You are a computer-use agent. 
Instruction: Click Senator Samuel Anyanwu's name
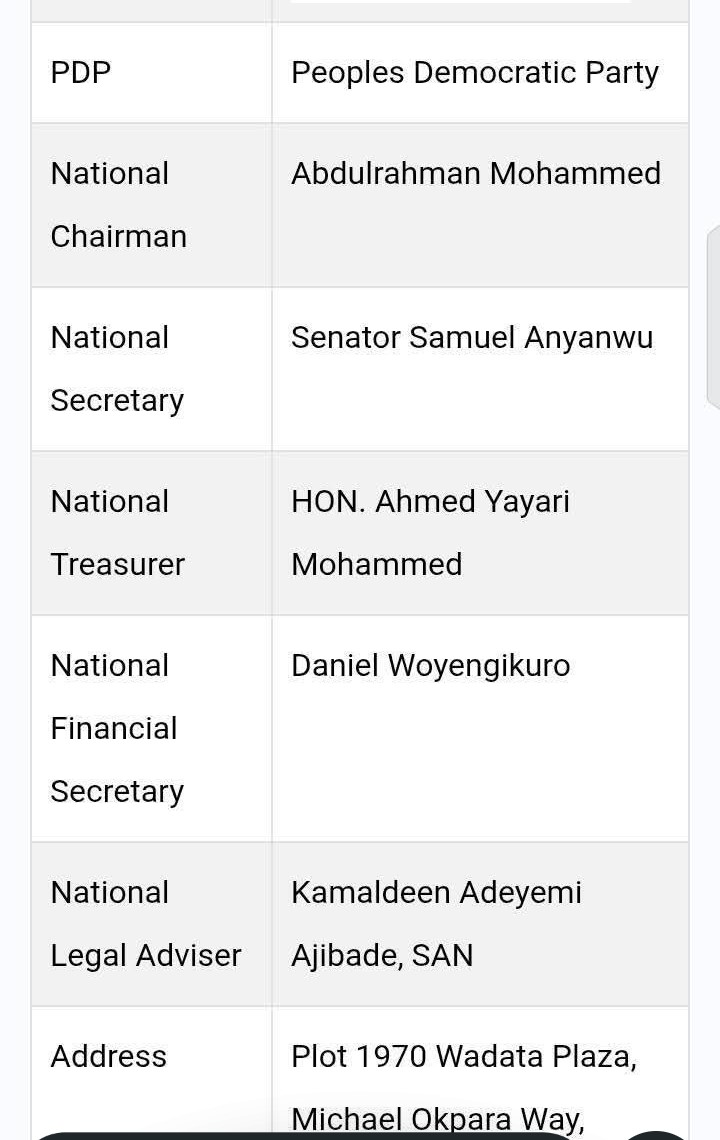pyautogui.click(x=472, y=338)
